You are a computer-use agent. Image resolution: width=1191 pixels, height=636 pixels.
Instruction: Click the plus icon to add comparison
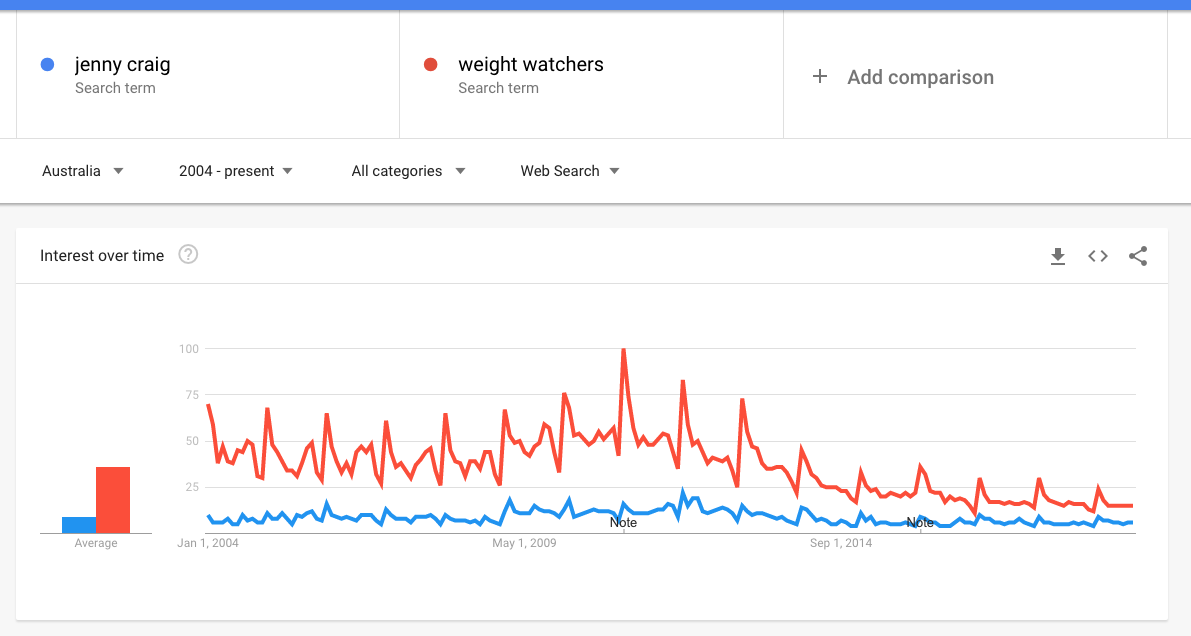tap(820, 77)
